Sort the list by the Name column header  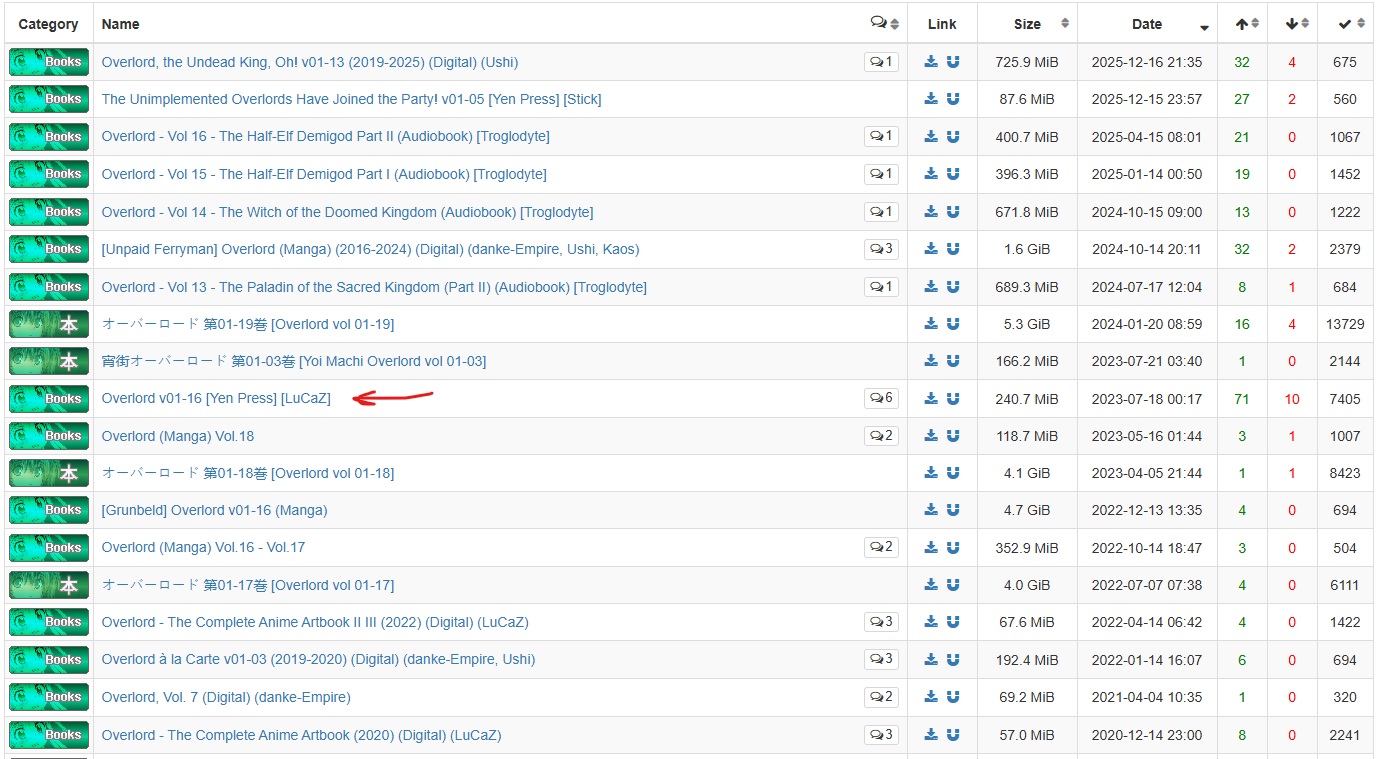click(x=121, y=24)
